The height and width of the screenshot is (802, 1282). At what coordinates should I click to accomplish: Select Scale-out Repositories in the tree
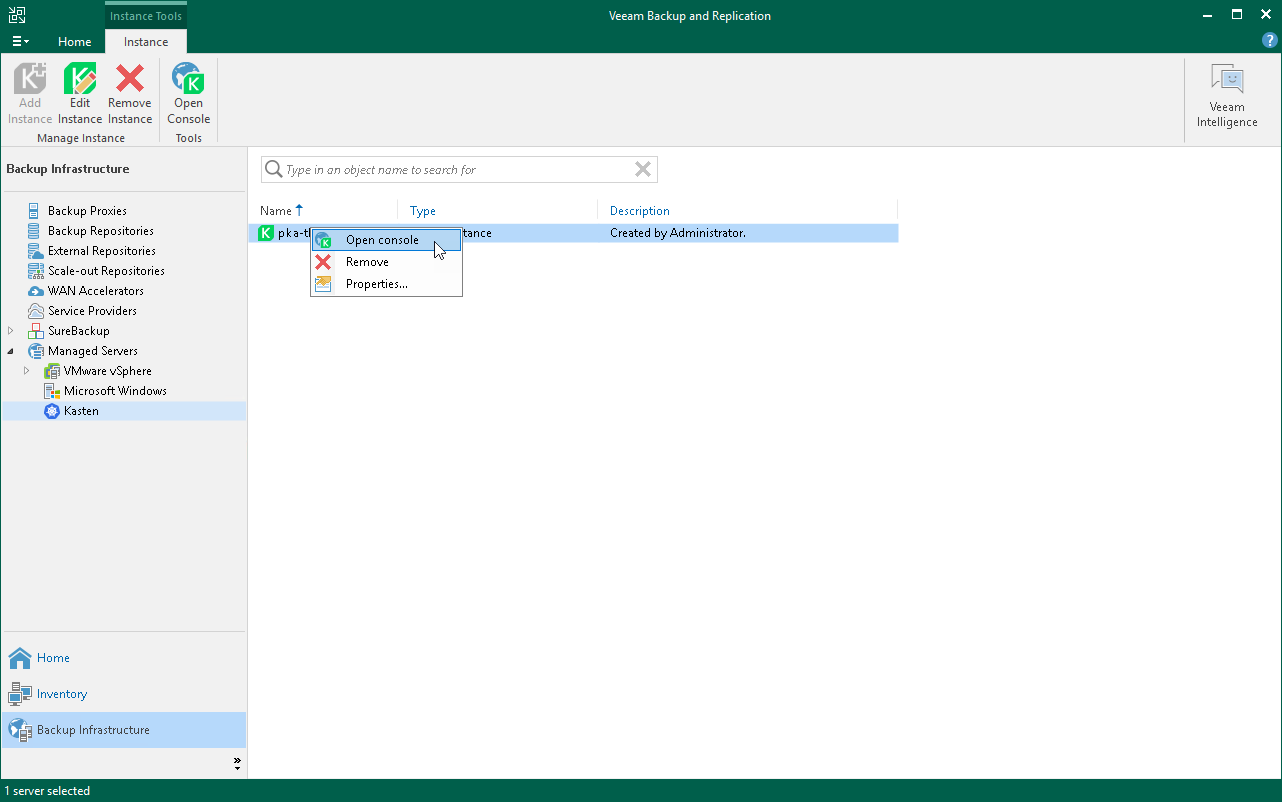[x=106, y=271]
